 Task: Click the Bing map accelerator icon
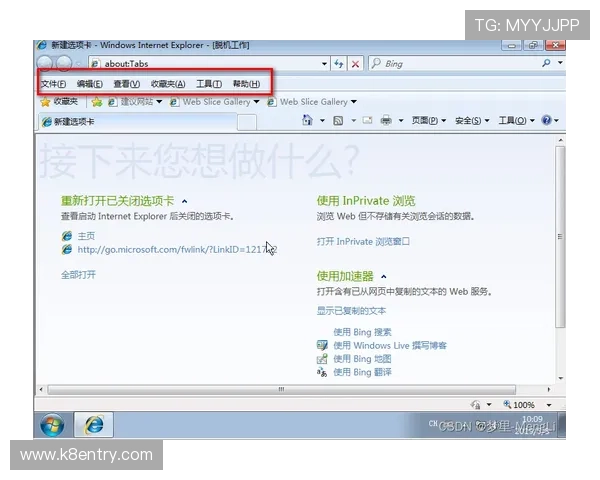point(322,359)
